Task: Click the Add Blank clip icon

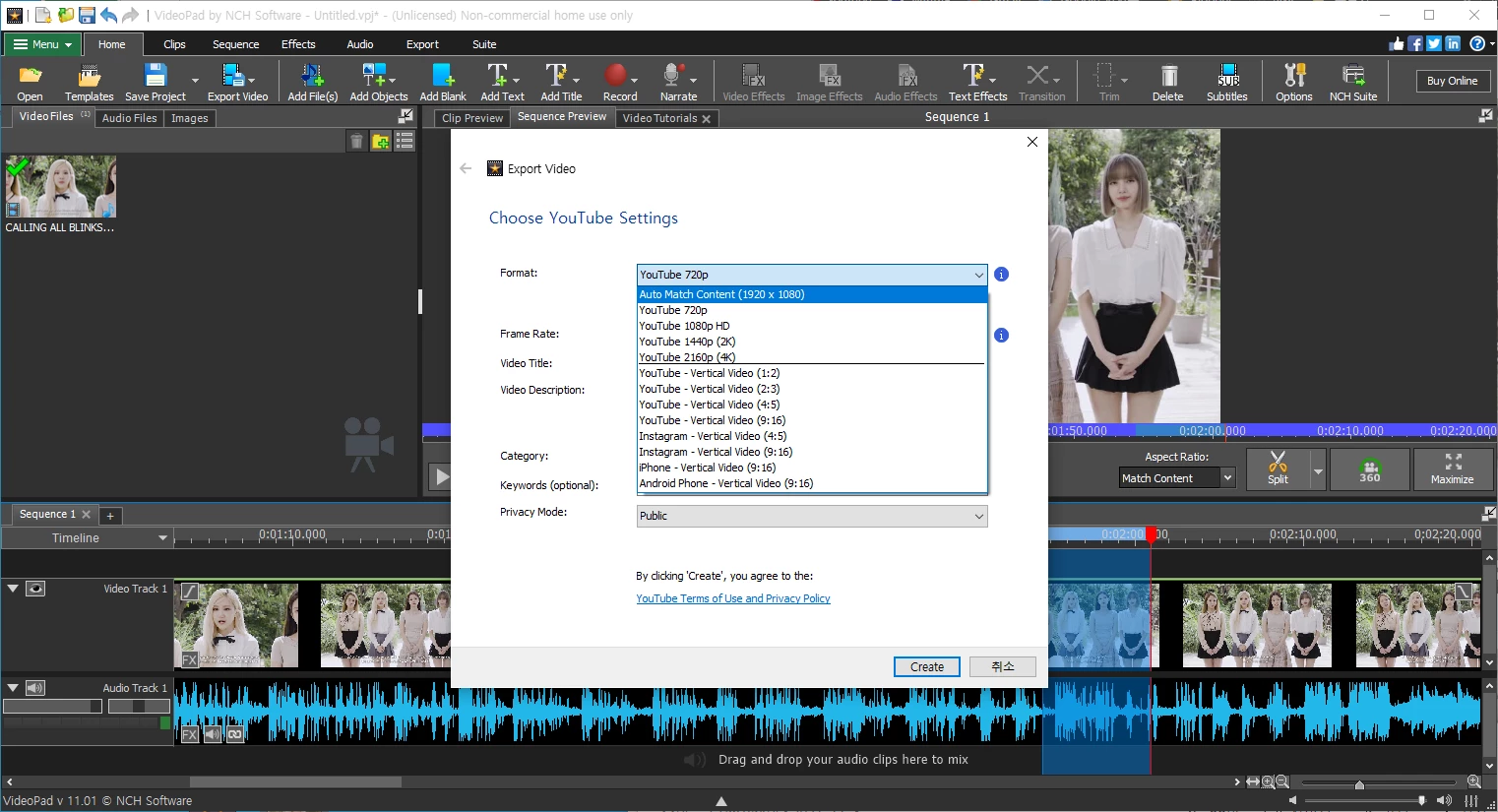Action: [442, 81]
